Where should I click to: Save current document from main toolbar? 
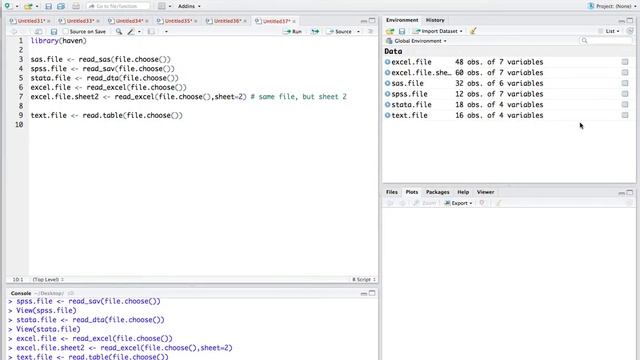click(x=49, y=6)
